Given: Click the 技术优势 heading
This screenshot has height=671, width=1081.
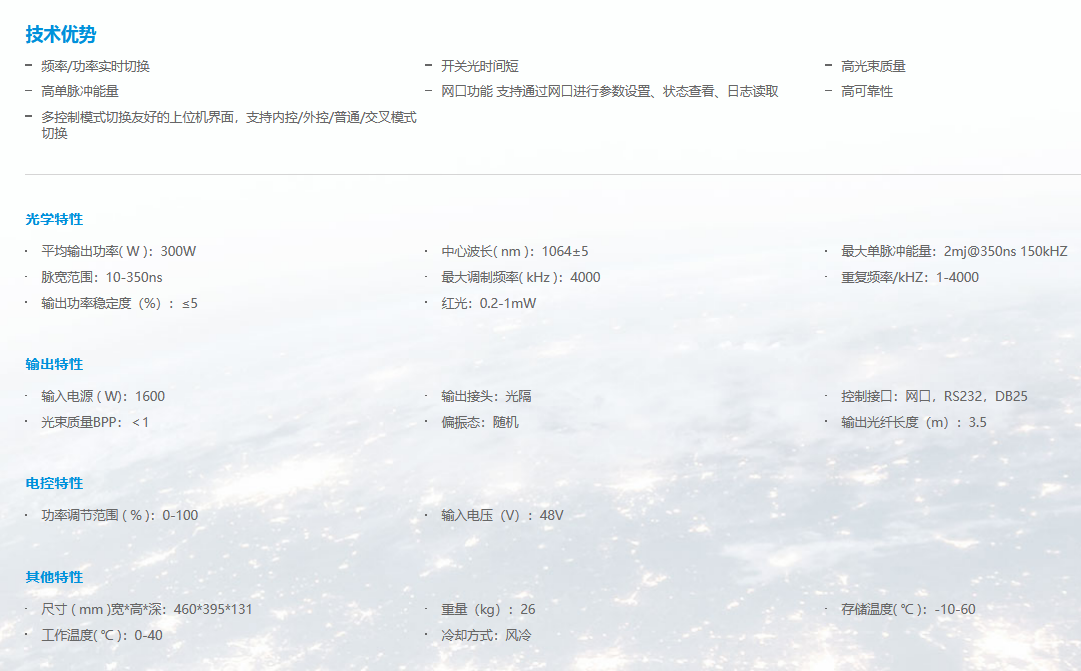Looking at the screenshot, I should 61,34.
